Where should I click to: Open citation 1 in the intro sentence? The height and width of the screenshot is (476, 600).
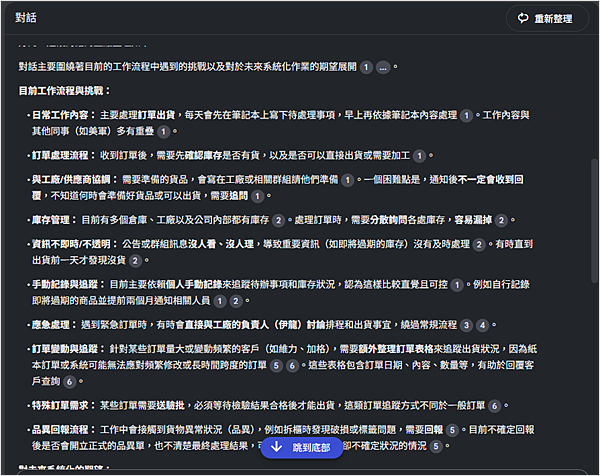[x=366, y=67]
